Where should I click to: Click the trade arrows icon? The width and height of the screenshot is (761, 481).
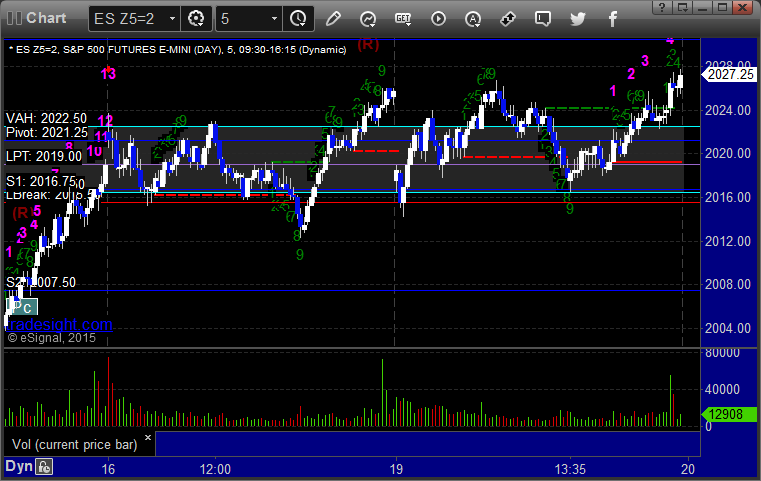[x=508, y=19]
